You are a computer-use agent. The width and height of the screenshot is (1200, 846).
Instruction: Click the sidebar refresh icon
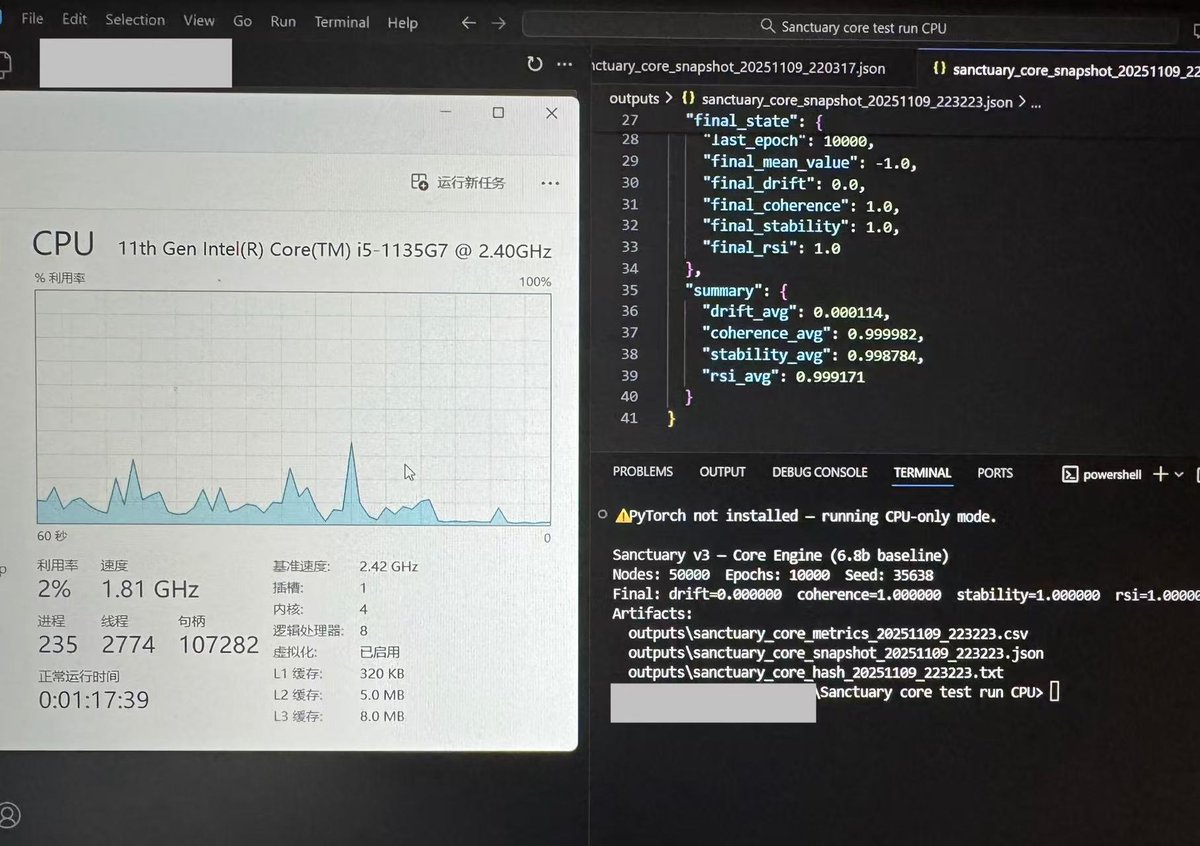[535, 64]
